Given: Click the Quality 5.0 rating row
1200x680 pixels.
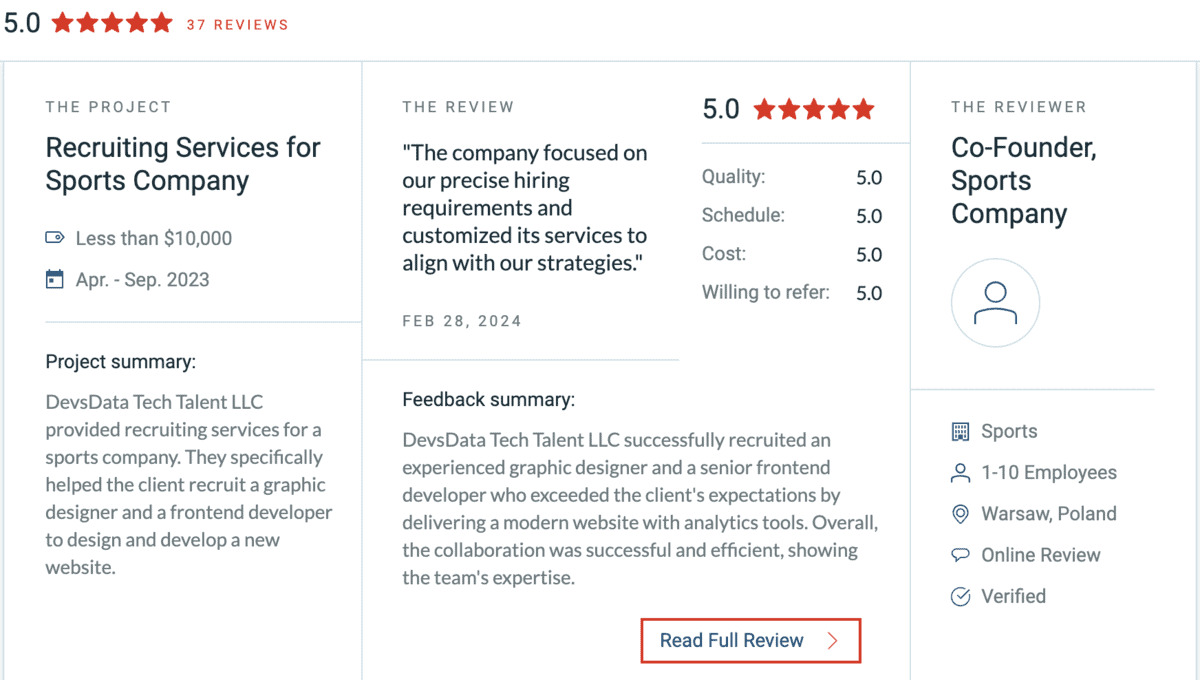Looking at the screenshot, I should click(792, 177).
